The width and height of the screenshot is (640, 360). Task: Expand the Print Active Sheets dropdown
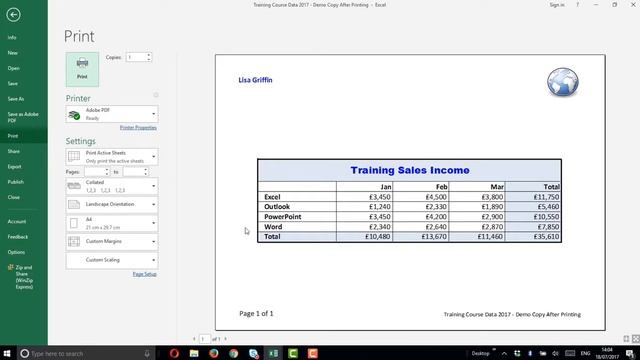click(112, 157)
